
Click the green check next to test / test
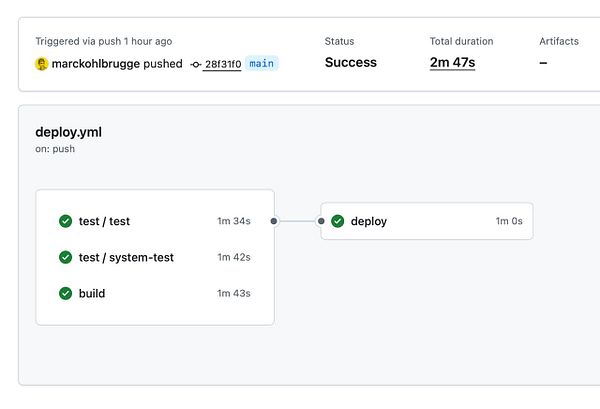(65, 221)
